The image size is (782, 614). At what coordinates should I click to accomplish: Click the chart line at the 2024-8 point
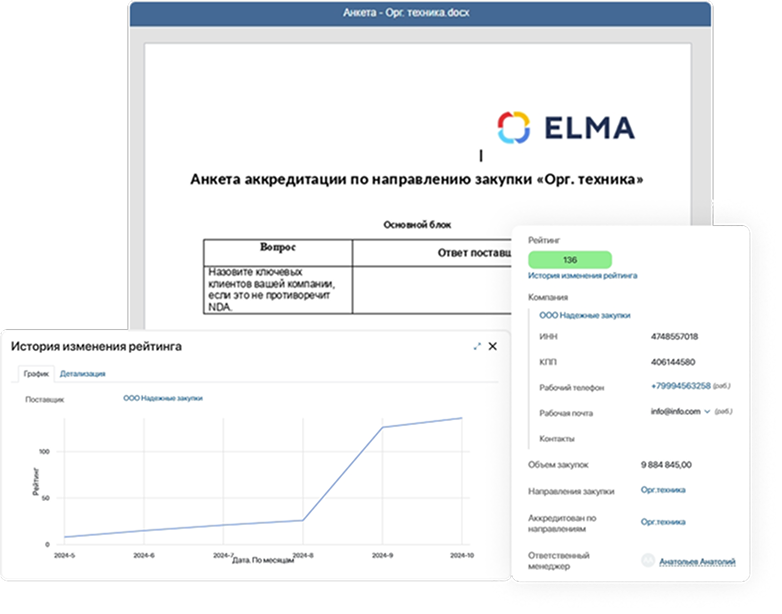[303, 520]
